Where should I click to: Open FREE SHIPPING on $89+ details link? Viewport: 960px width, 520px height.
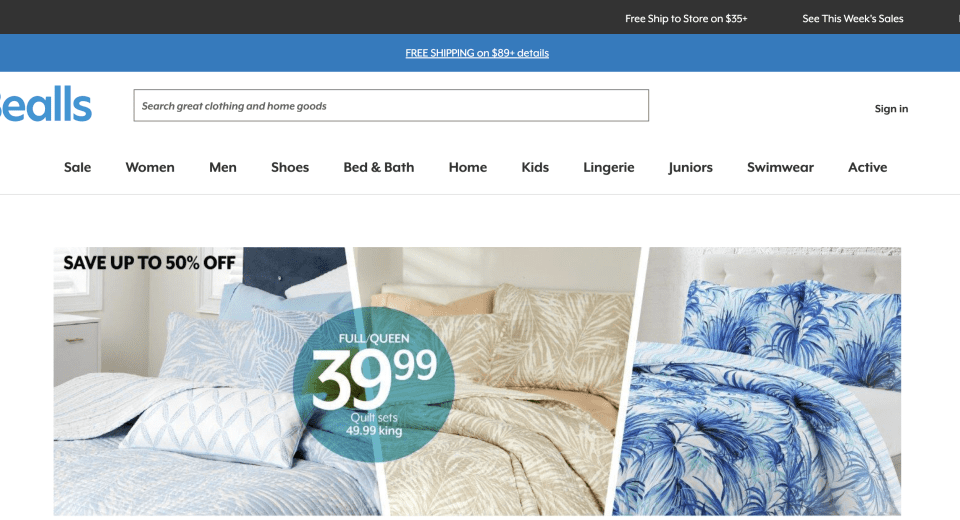coord(477,53)
